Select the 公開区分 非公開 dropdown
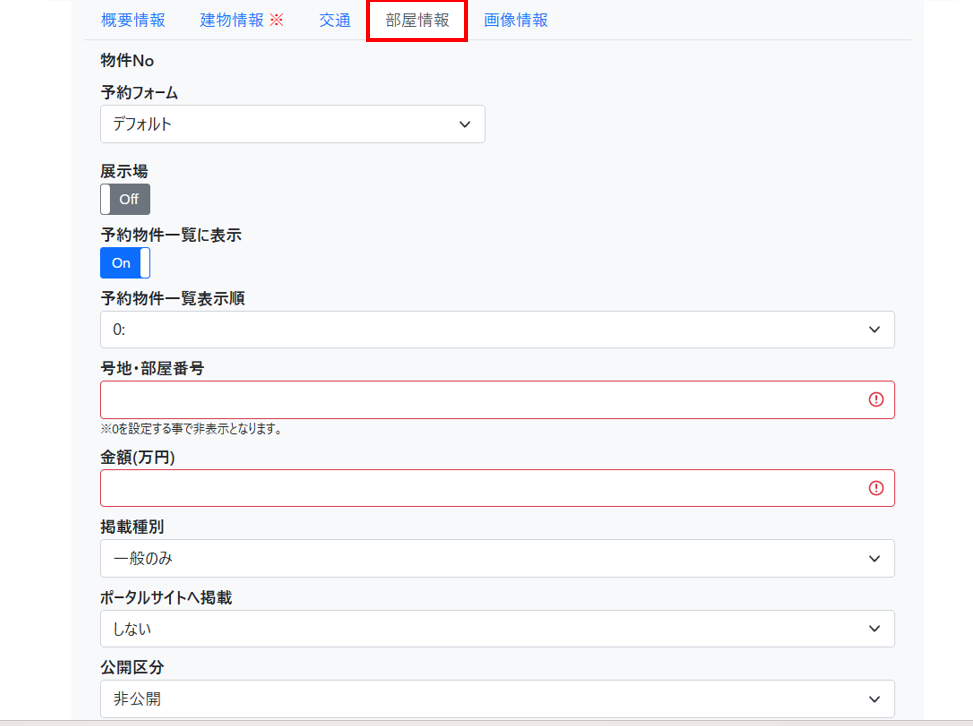 click(x=497, y=699)
